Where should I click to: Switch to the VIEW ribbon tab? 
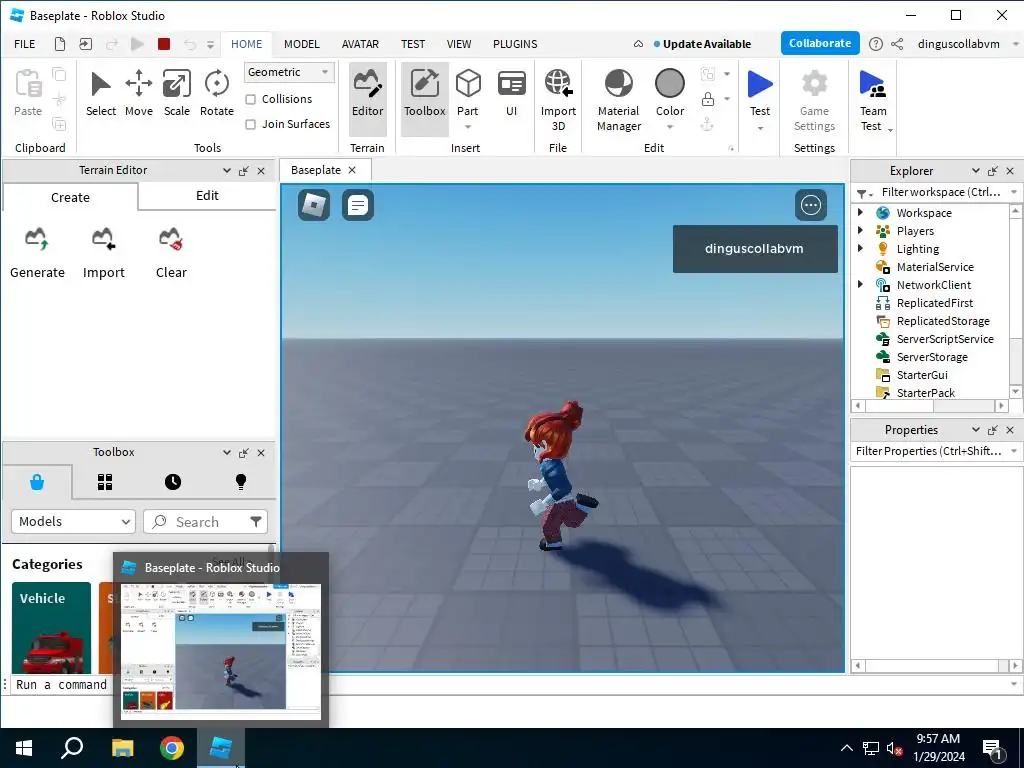click(x=459, y=44)
